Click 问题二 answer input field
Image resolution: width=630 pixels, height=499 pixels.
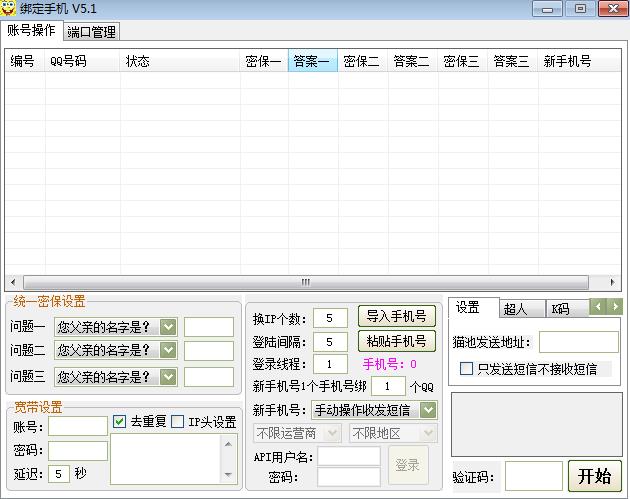(209, 350)
